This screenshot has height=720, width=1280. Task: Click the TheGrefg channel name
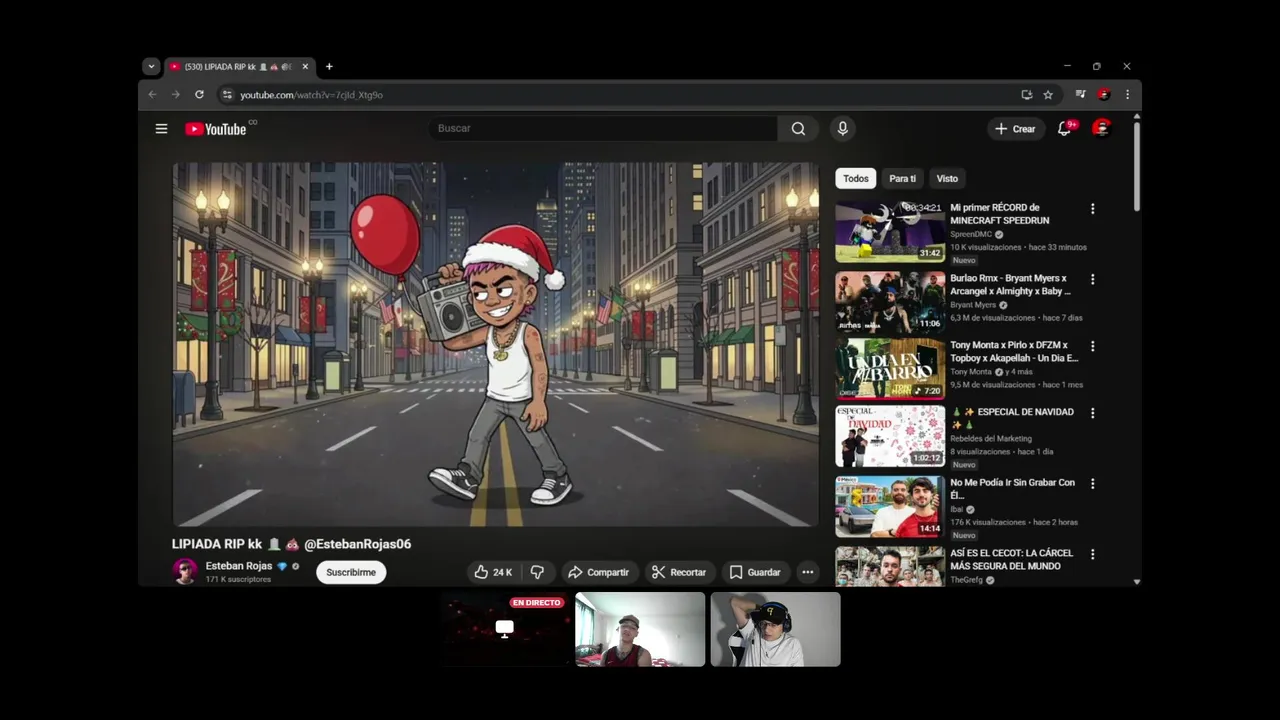pos(966,580)
